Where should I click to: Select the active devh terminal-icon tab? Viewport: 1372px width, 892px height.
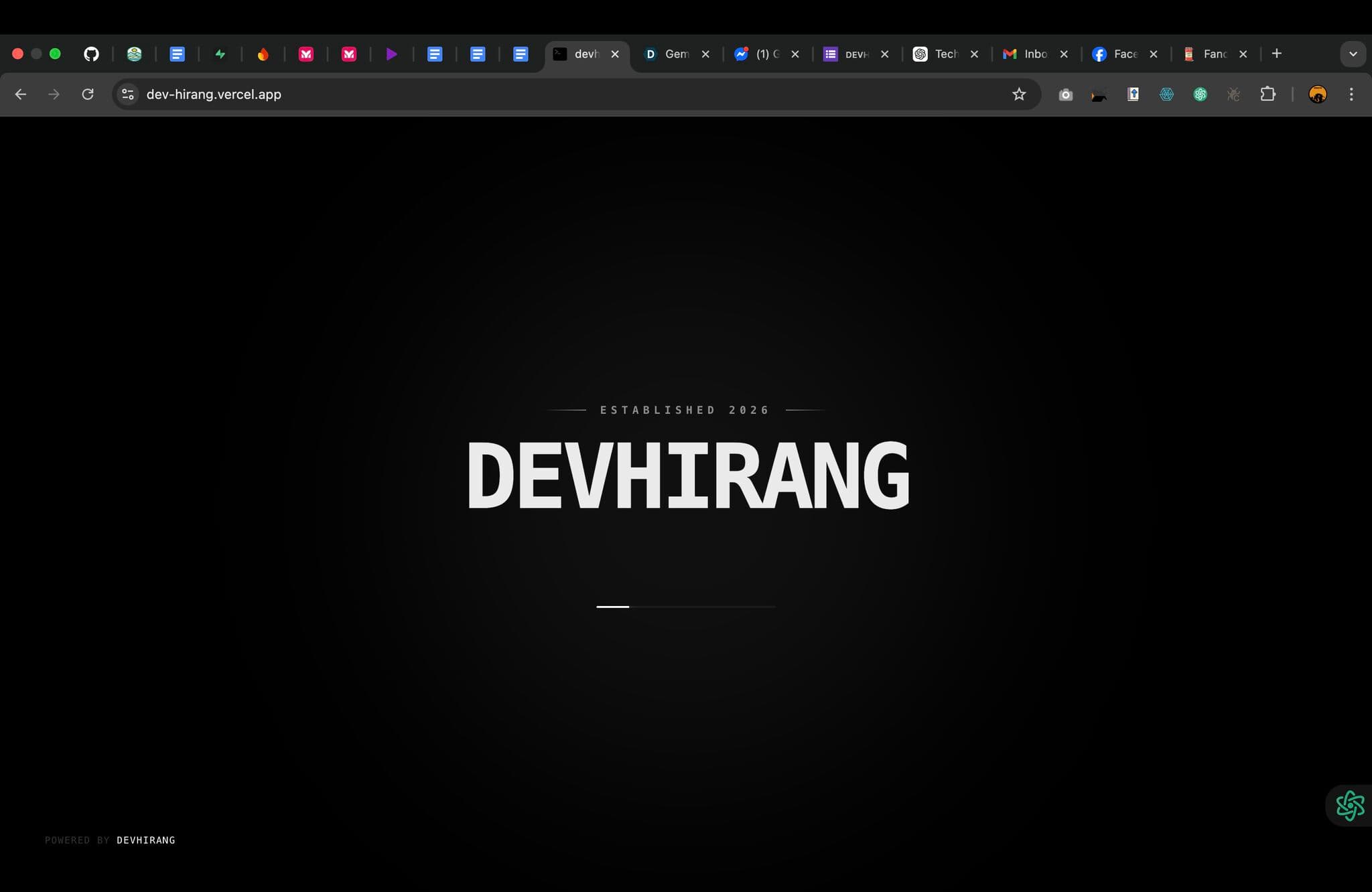[577, 54]
